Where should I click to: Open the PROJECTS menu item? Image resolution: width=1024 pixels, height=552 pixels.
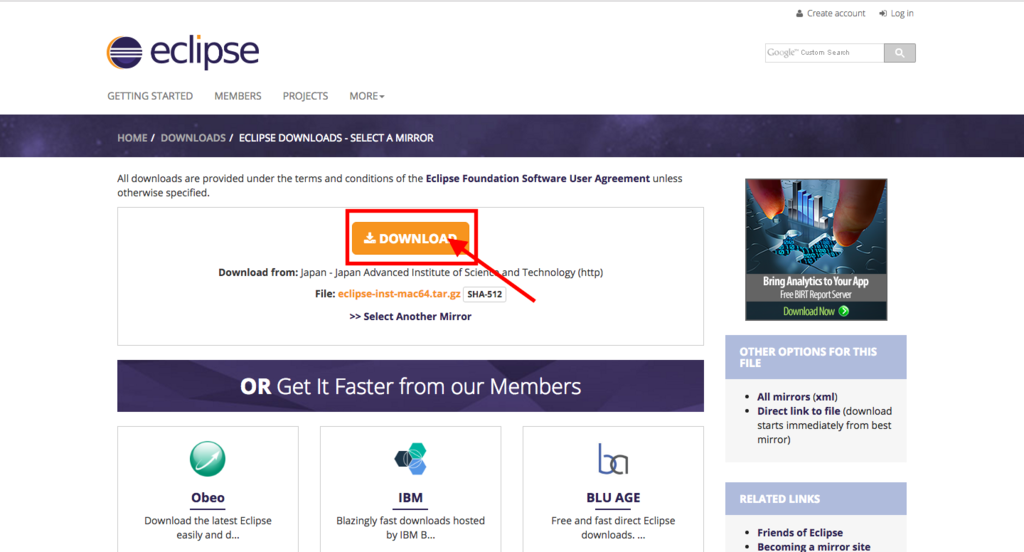[305, 96]
